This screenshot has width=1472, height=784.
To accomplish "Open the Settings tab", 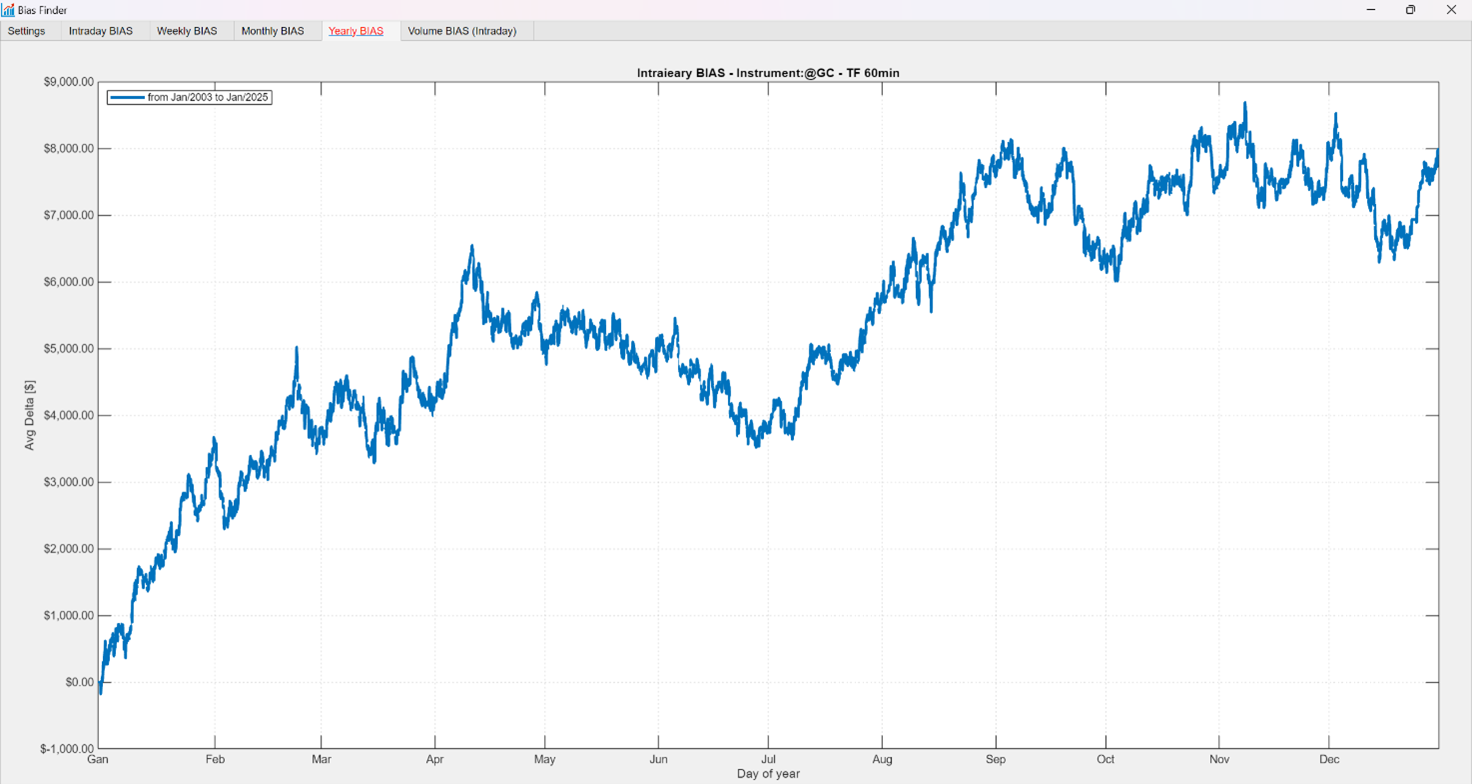I will point(27,31).
